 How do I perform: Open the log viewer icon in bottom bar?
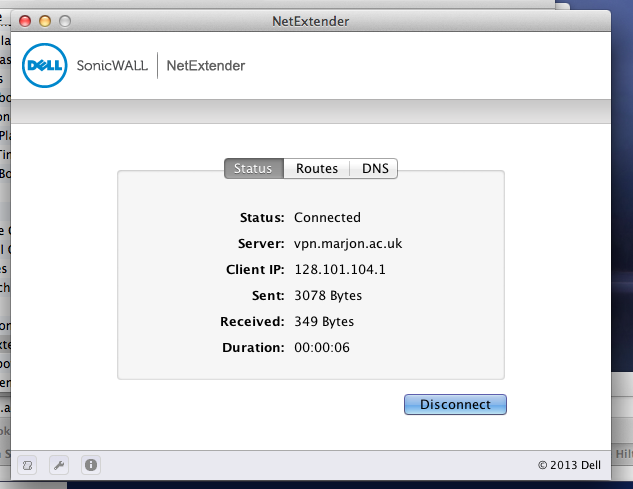27,465
